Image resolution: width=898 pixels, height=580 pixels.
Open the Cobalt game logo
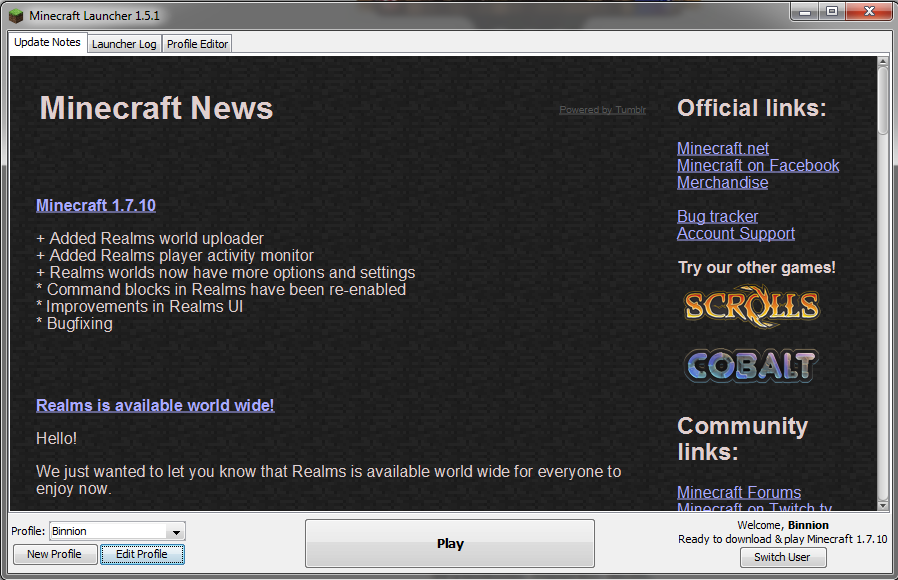click(751, 365)
